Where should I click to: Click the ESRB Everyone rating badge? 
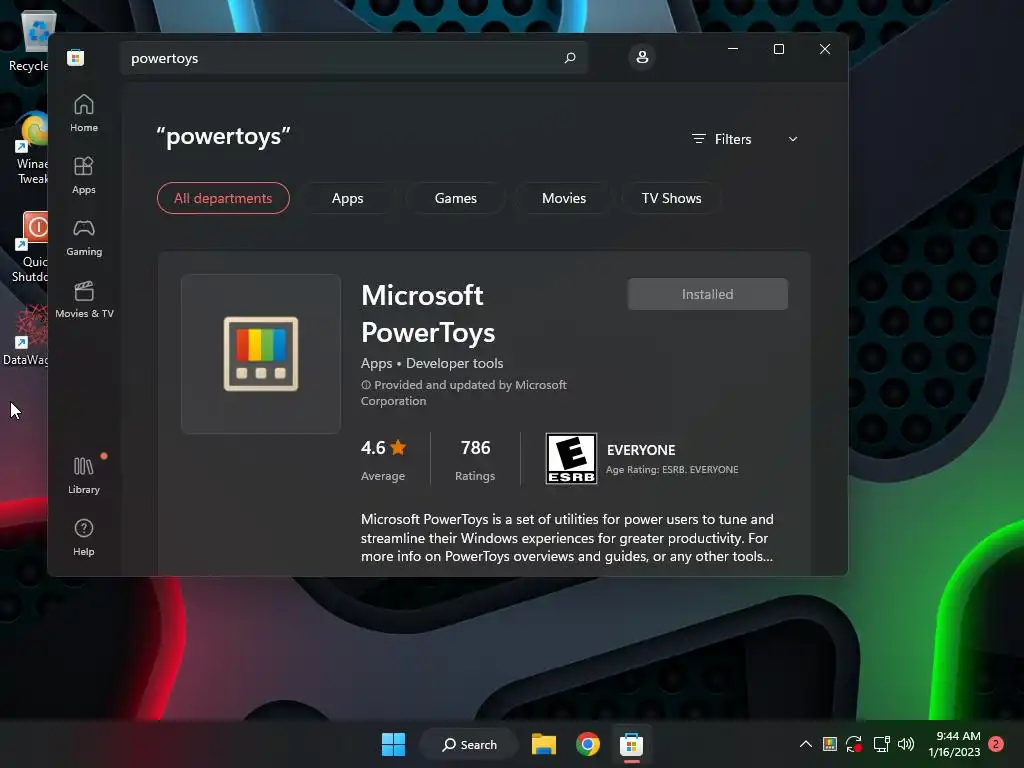571,458
